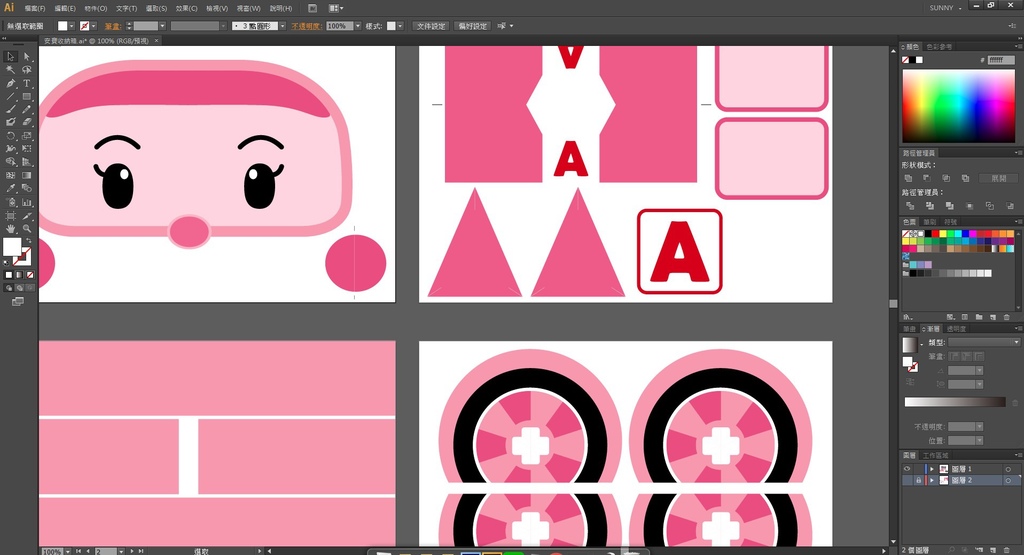Screen dimensions: 1024x555
Task: Toggle lock icon on 圖層 2
Action: (918, 481)
